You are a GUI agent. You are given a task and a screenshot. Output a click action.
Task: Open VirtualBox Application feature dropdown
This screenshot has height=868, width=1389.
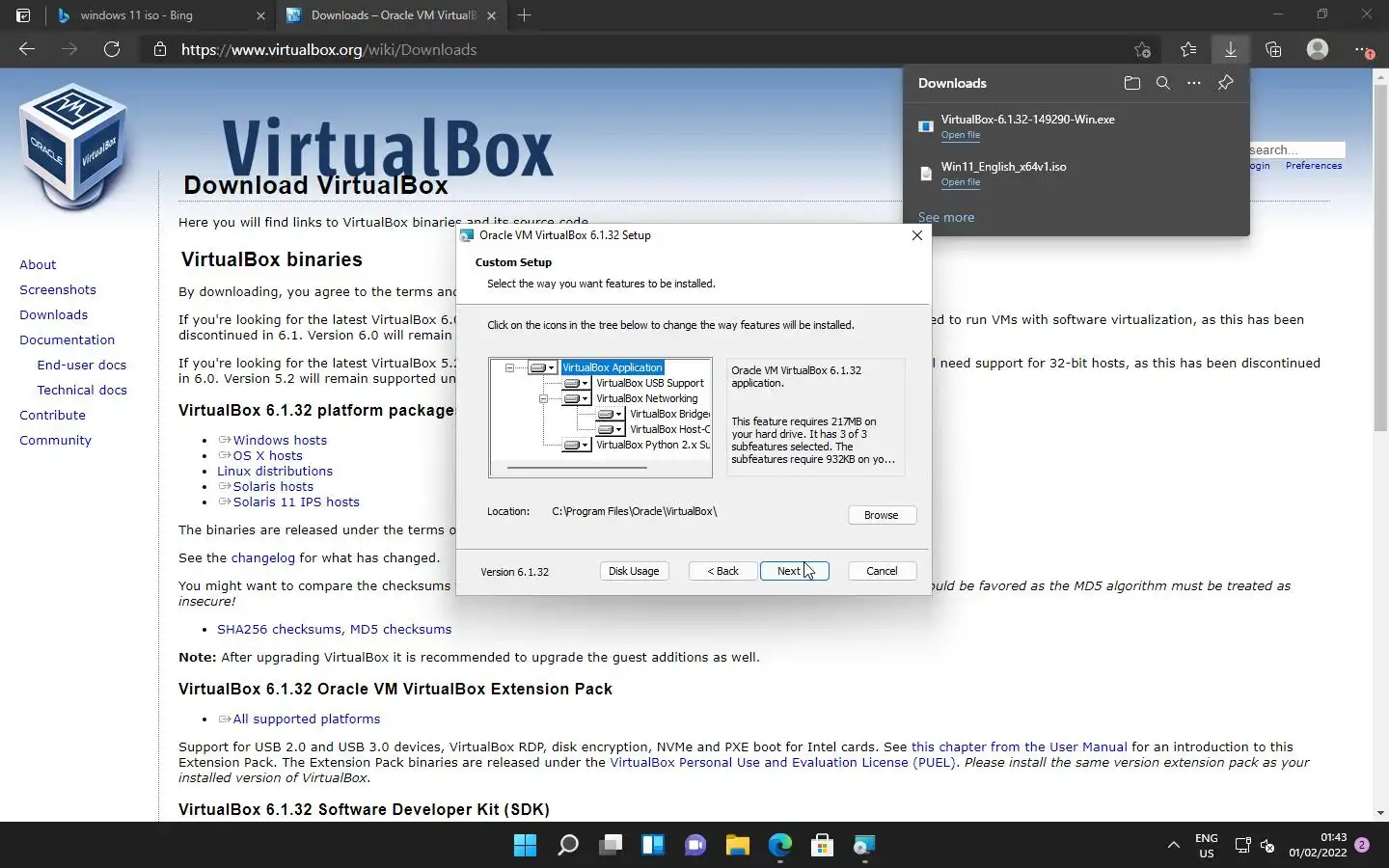543,367
